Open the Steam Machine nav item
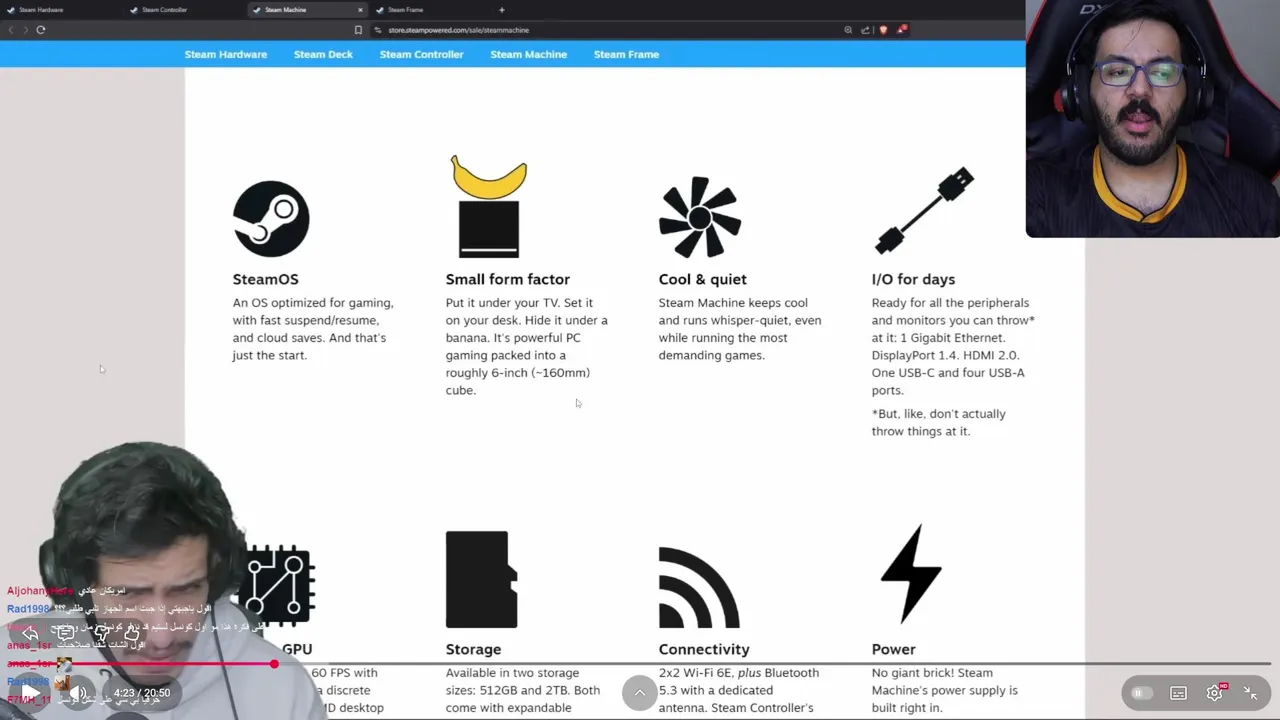 pos(528,54)
